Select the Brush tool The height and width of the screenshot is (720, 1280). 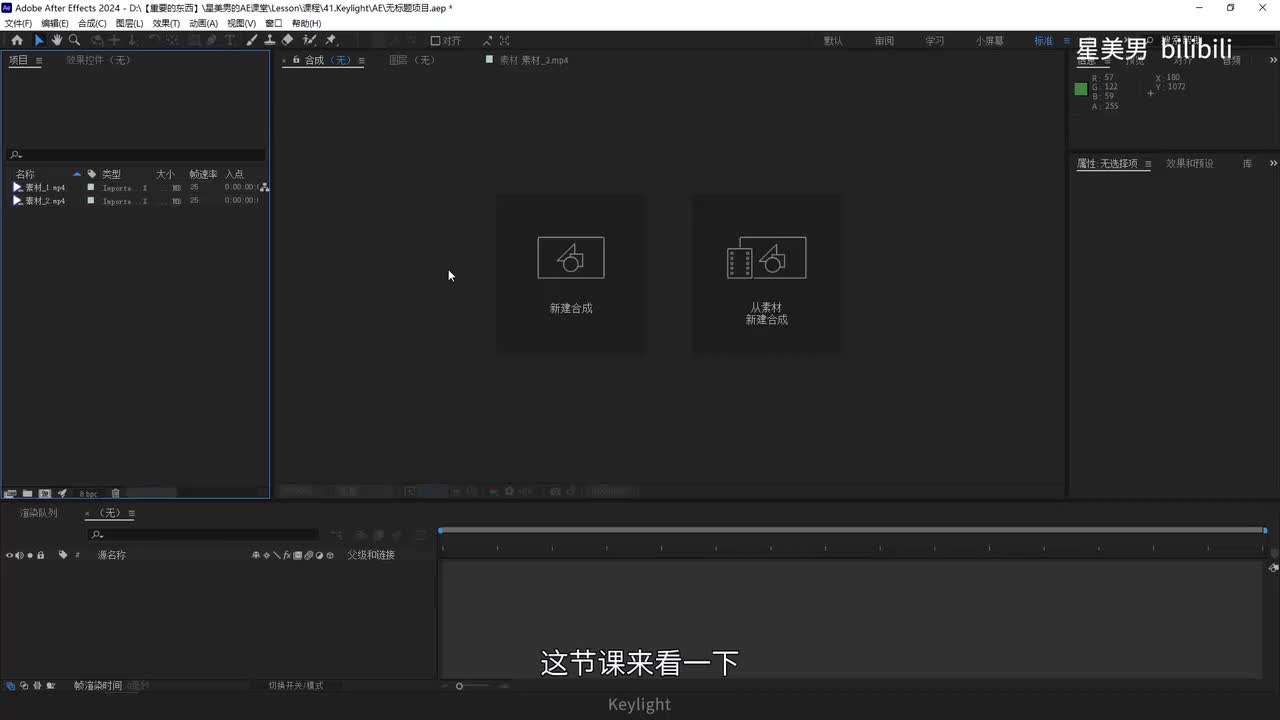click(252, 41)
